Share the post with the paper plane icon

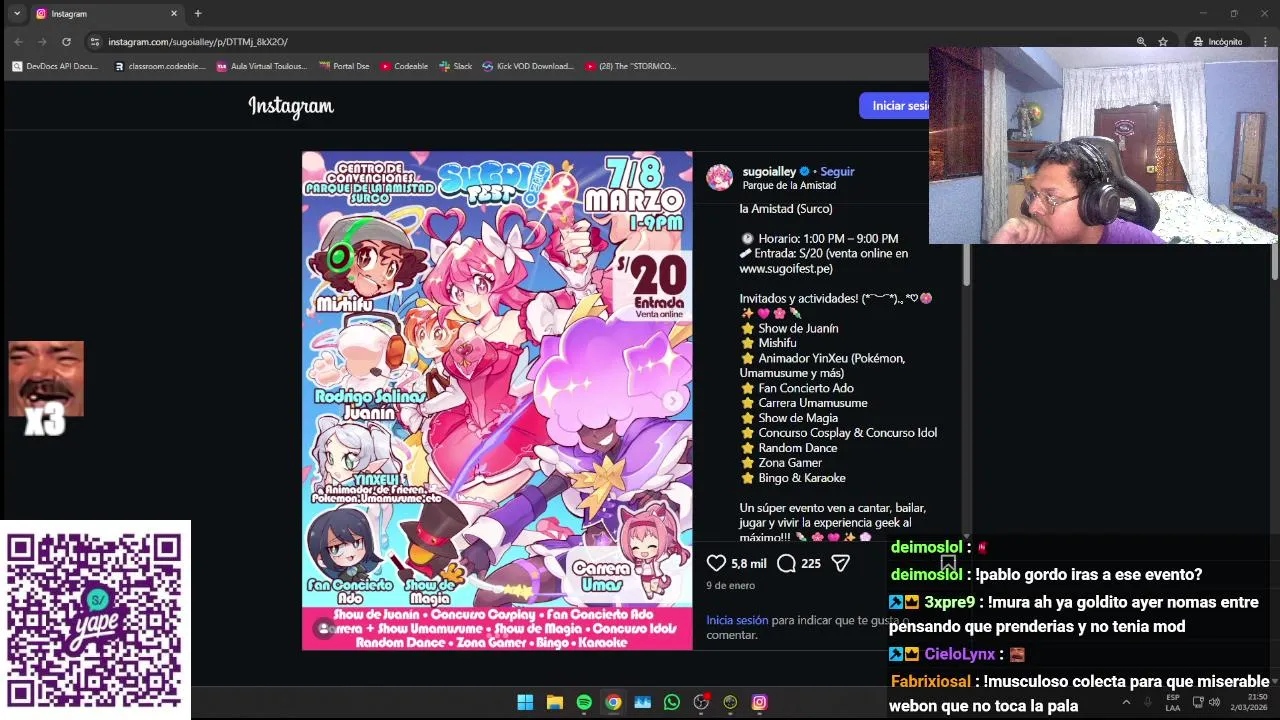click(841, 563)
